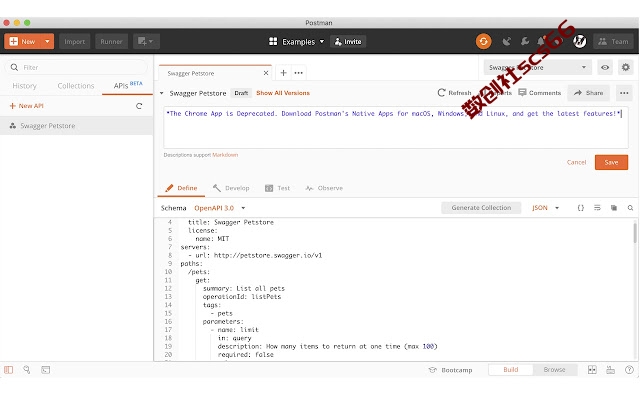Open console icon in status bar
This screenshot has height=400, width=640.
(x=46, y=370)
